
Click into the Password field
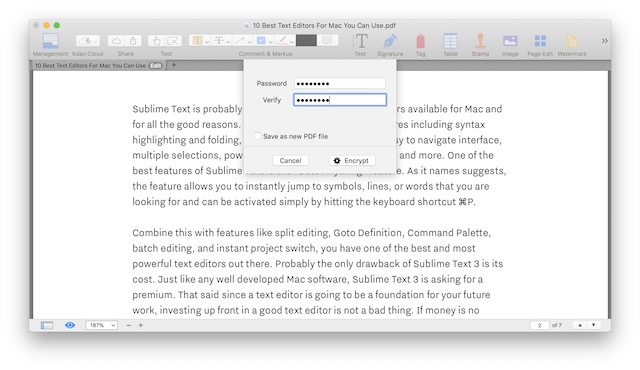pos(340,83)
